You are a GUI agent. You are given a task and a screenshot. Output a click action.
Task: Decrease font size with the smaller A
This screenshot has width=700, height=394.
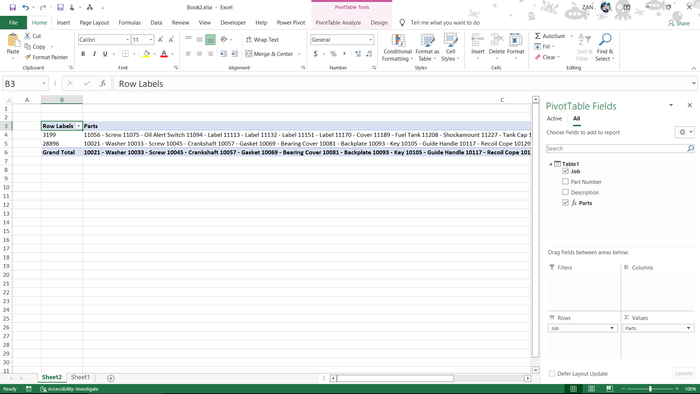coord(171,40)
